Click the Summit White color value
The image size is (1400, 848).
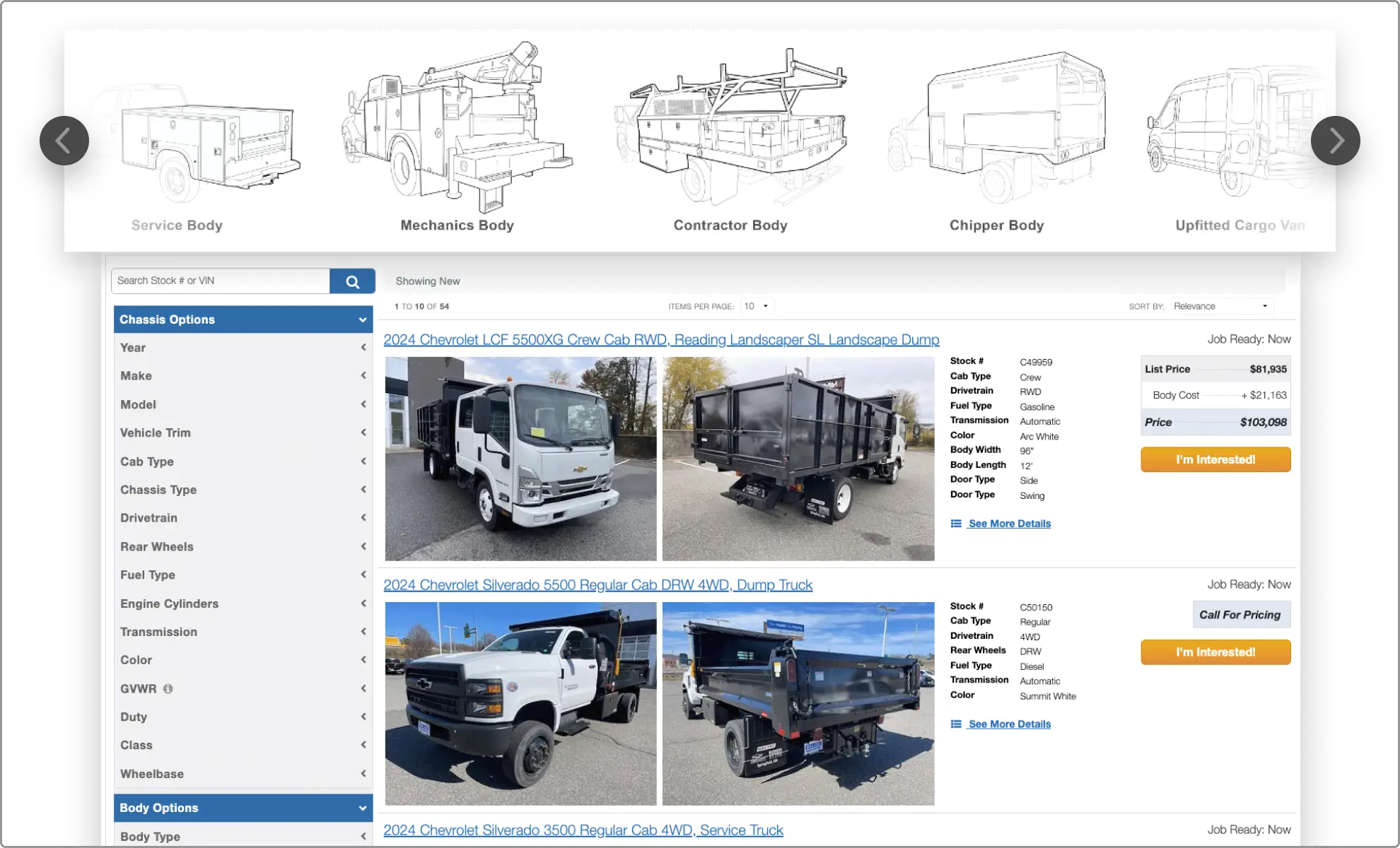click(x=1048, y=696)
